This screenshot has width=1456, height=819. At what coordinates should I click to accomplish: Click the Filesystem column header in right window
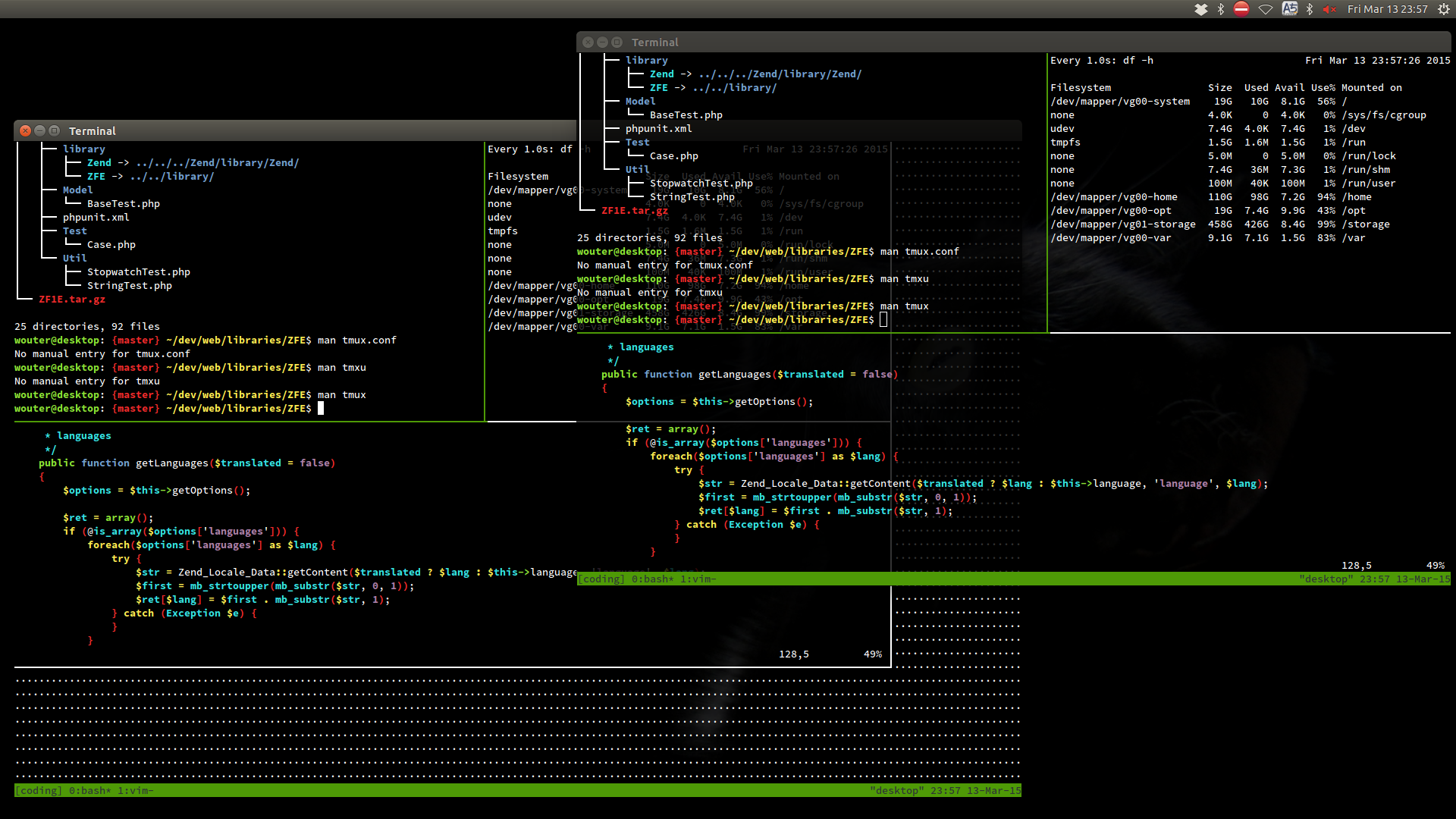click(x=1081, y=88)
